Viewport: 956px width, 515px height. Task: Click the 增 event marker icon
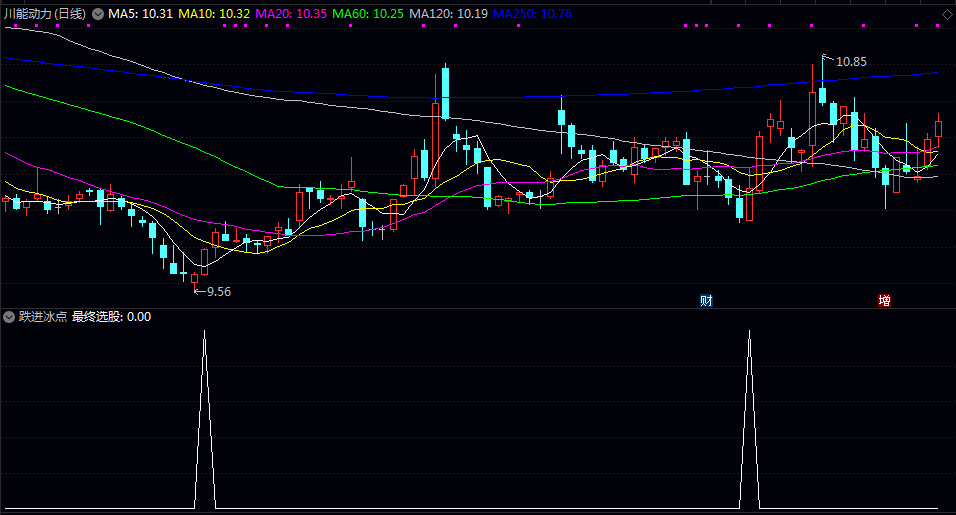pos(884,300)
